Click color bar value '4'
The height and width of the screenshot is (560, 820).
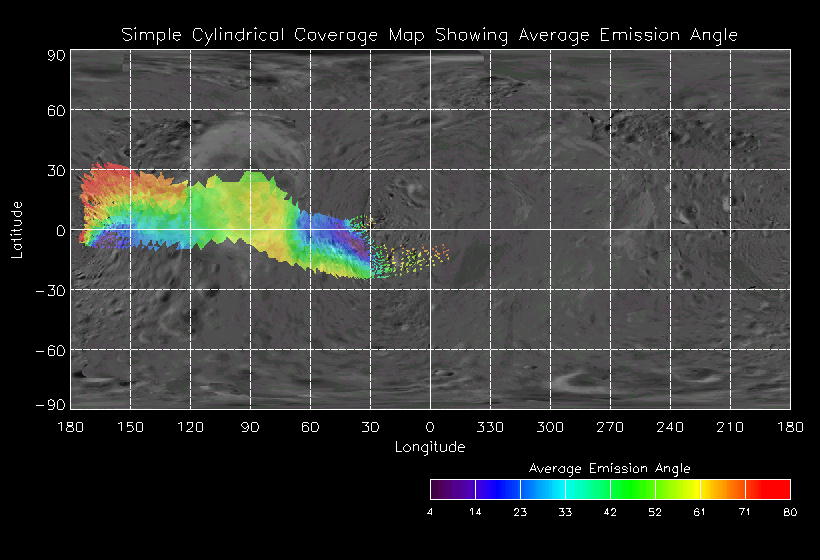click(430, 512)
